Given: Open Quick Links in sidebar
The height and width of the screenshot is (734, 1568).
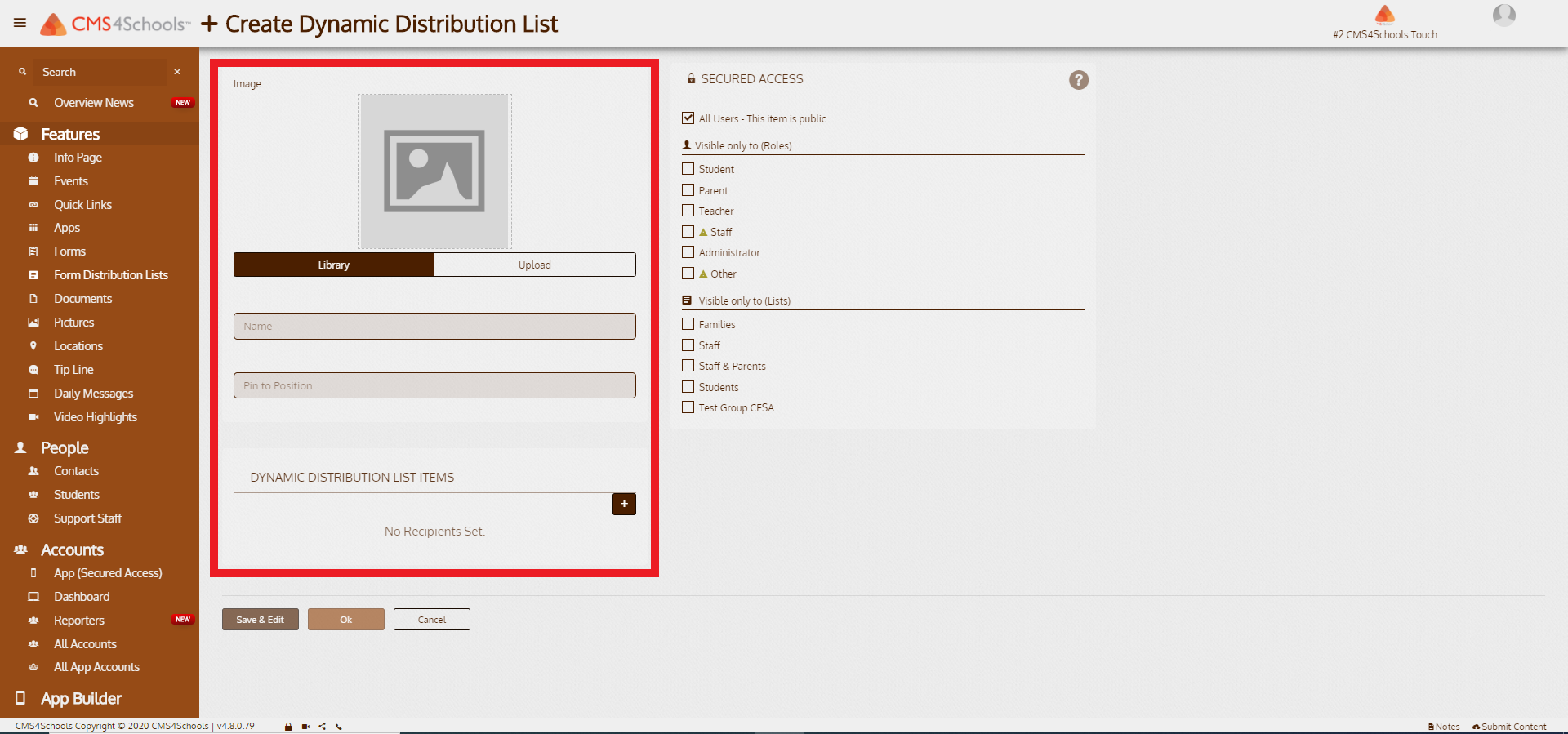Looking at the screenshot, I should [x=83, y=205].
